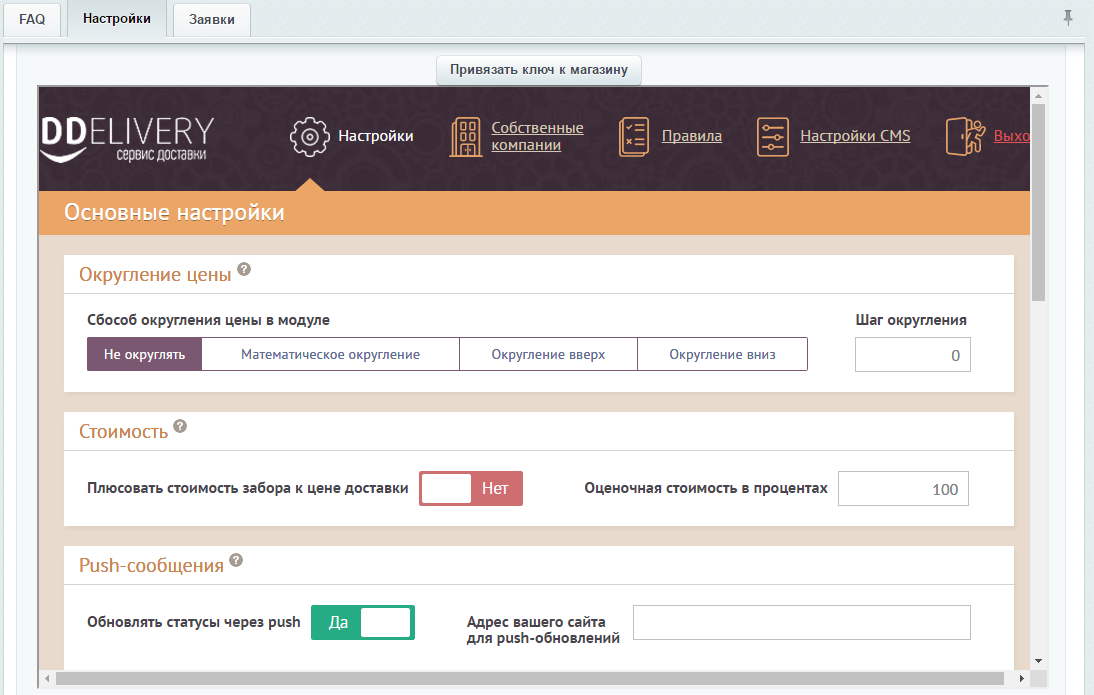Click the building icon for Собственные компании
Screen dimensions: 1094x695
[465, 137]
